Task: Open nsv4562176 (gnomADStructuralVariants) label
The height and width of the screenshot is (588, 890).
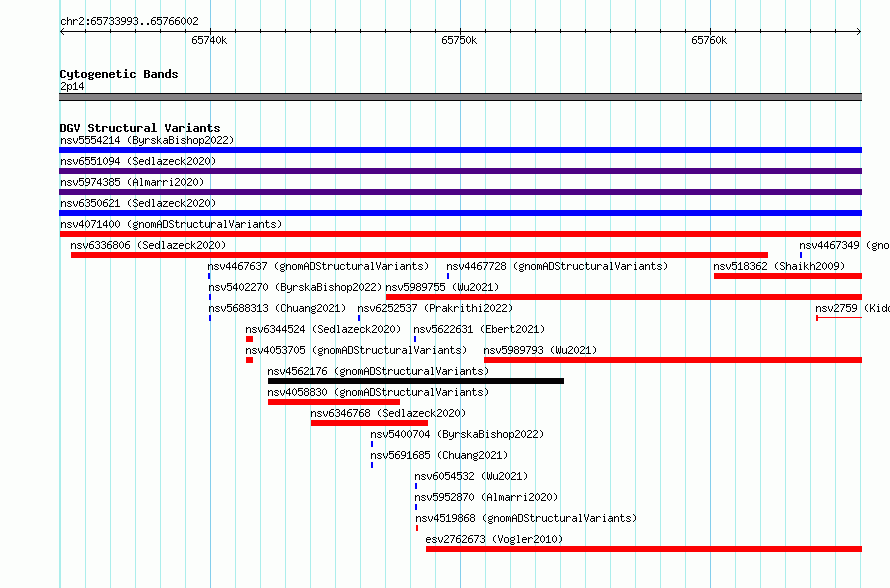Action: click(378, 371)
